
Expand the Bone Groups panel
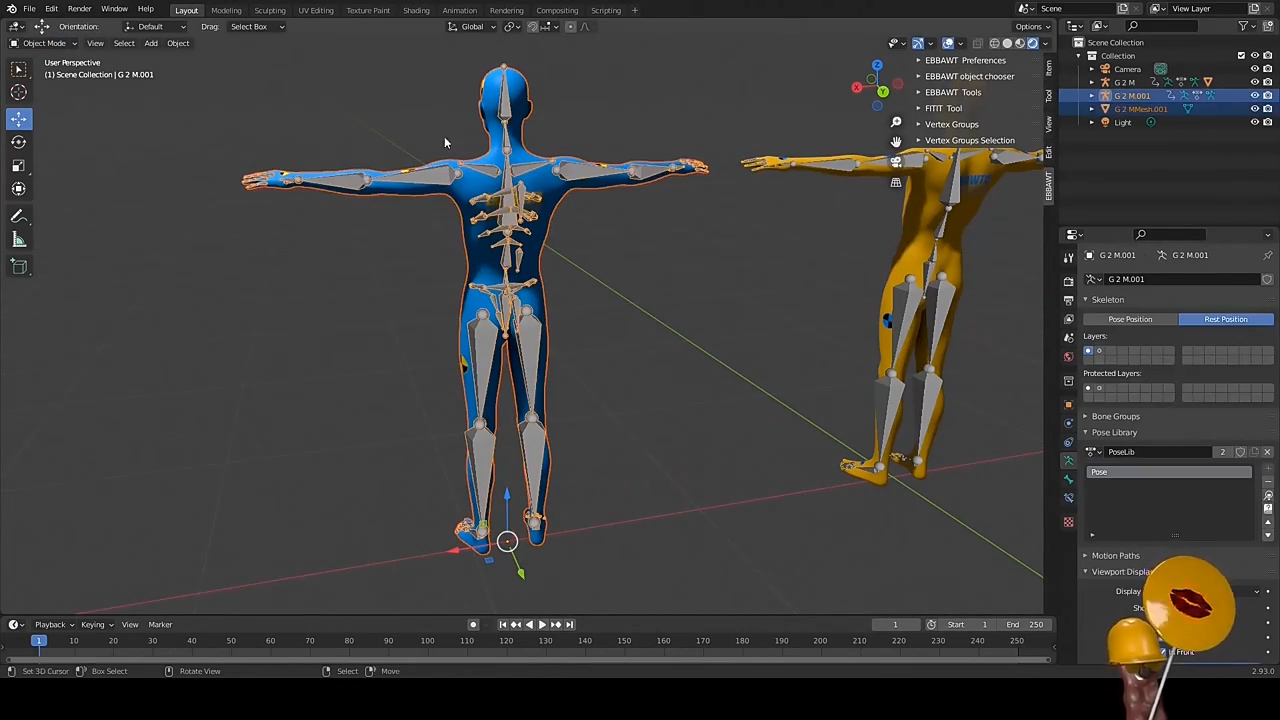coord(1115,416)
